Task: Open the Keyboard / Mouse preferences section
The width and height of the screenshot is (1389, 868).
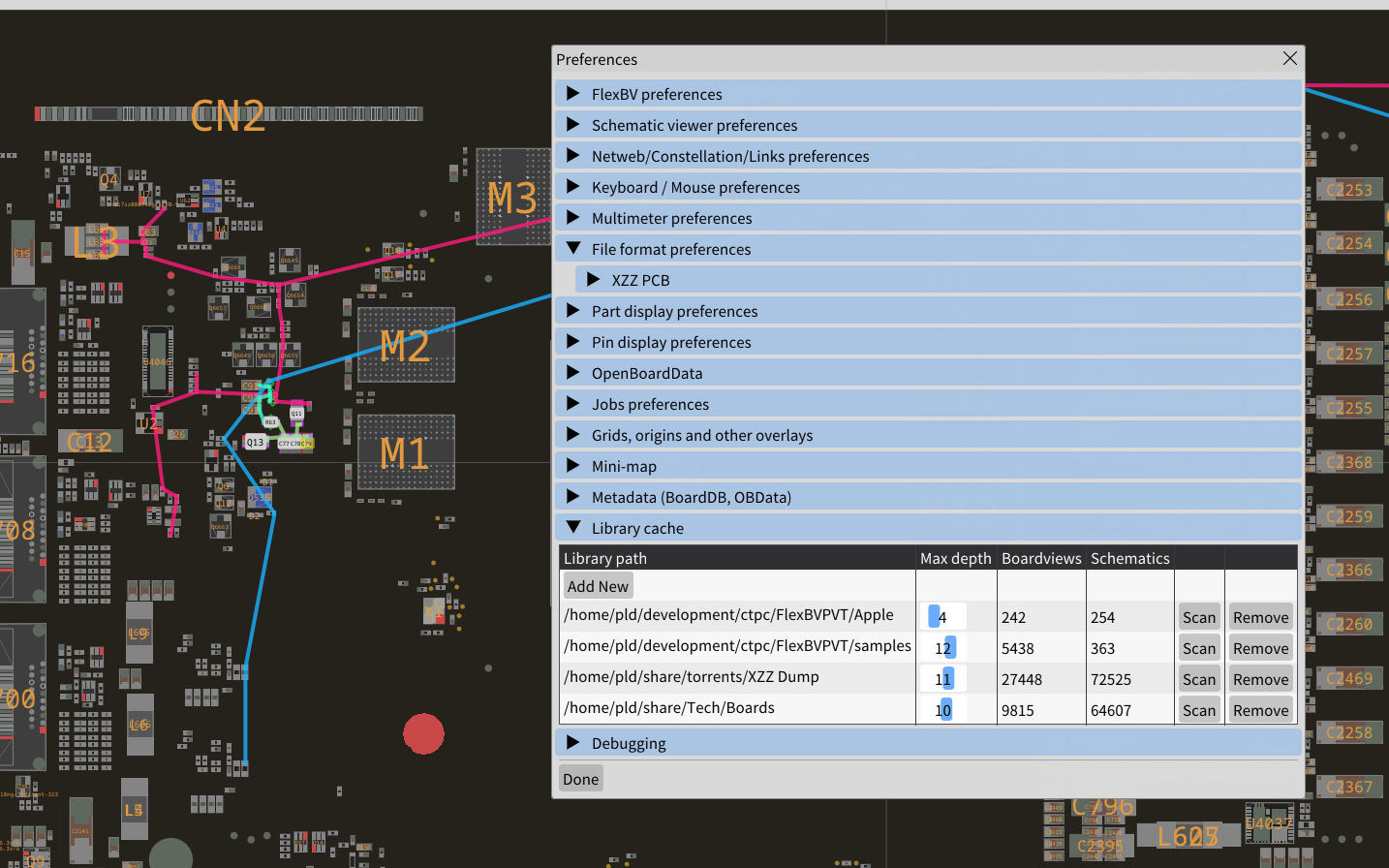Action: click(694, 187)
